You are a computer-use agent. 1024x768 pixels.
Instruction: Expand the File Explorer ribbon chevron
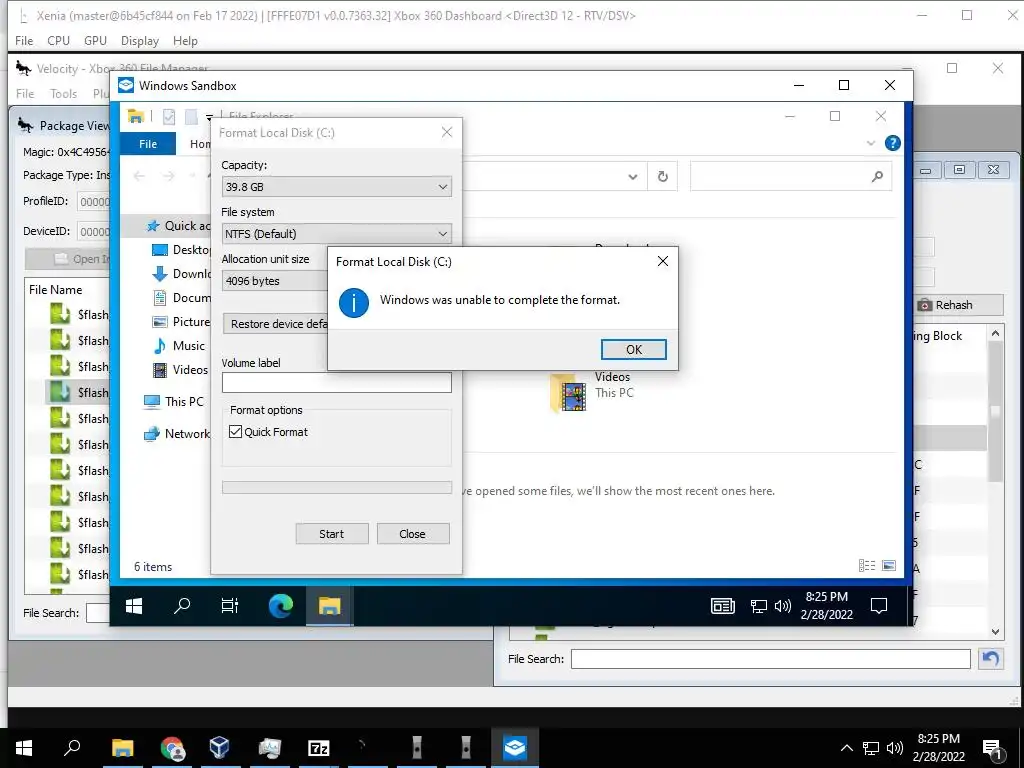pos(871,143)
